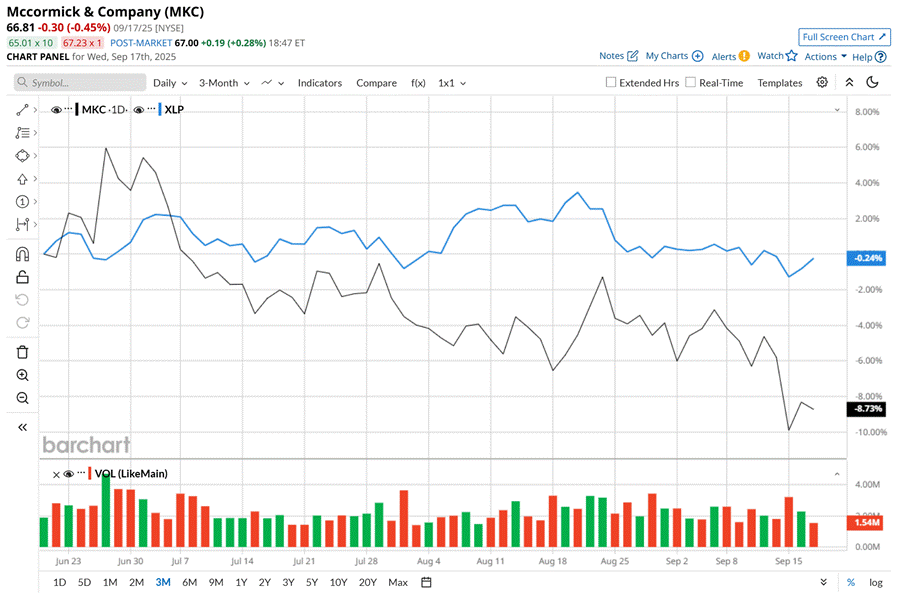The width and height of the screenshot is (903, 598).
Task: Click the -8.73% MKC price label
Action: (x=866, y=409)
